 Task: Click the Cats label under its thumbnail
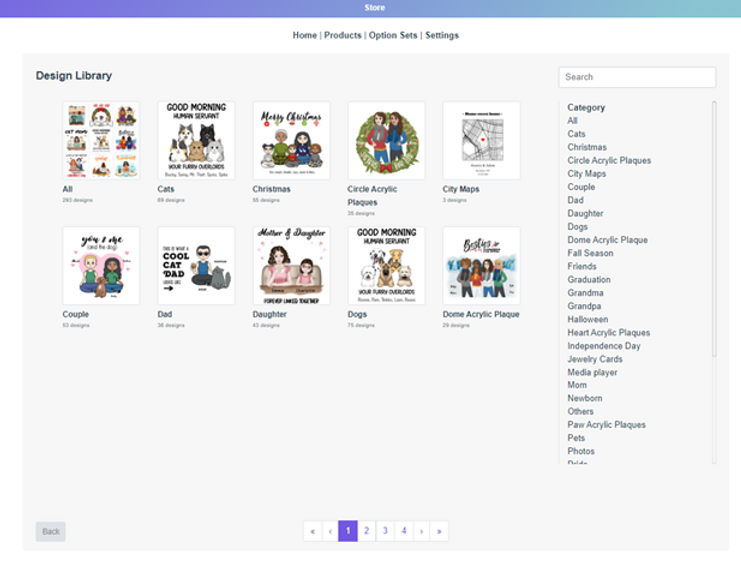(x=166, y=189)
